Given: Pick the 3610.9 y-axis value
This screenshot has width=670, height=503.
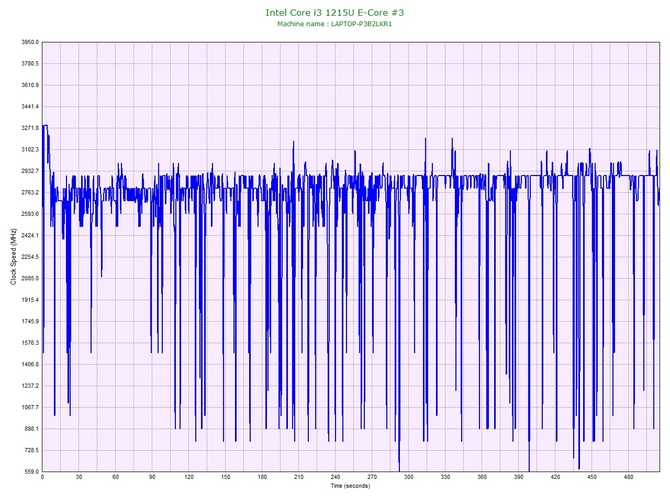Looking at the screenshot, I should click(x=30, y=85).
